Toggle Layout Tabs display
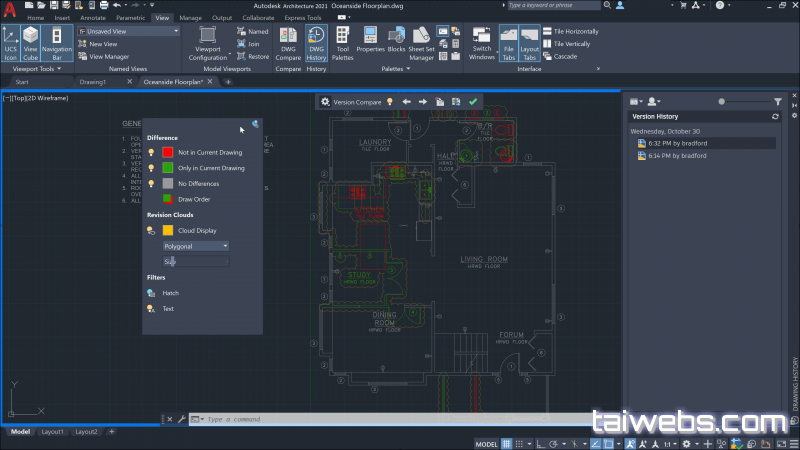 point(530,44)
